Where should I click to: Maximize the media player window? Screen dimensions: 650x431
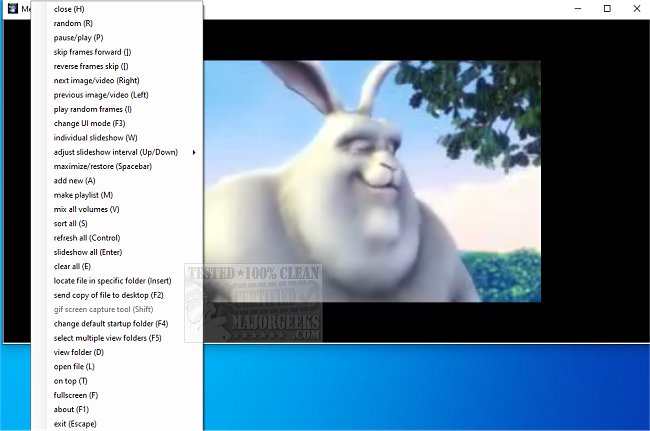[606, 8]
